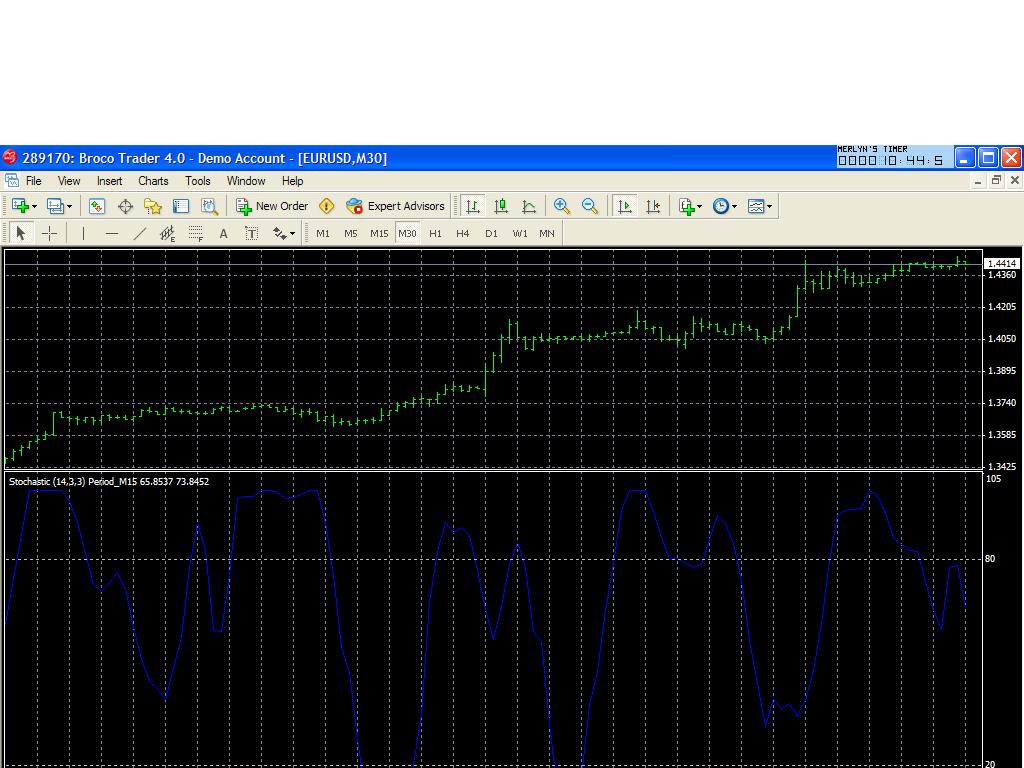The width and height of the screenshot is (1024, 768).
Task: Click the New Order button
Action: click(x=272, y=206)
